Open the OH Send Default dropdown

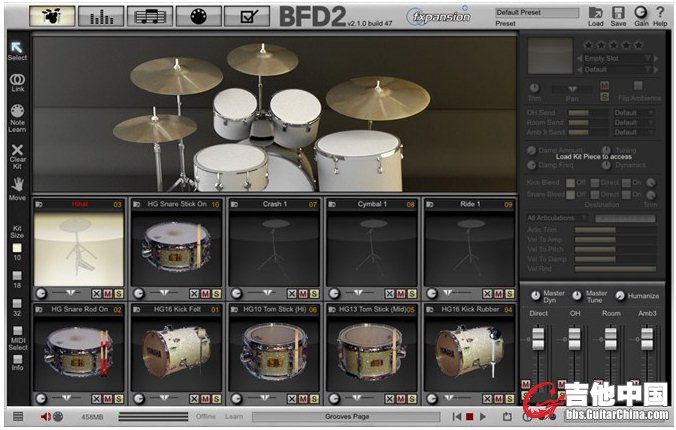tap(634, 113)
